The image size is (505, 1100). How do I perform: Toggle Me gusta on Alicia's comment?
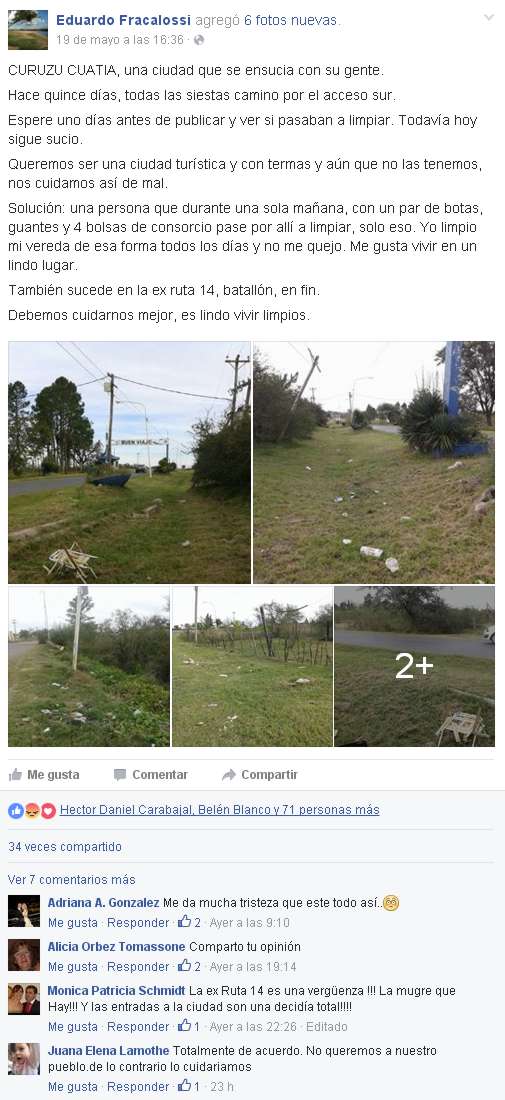point(73,967)
